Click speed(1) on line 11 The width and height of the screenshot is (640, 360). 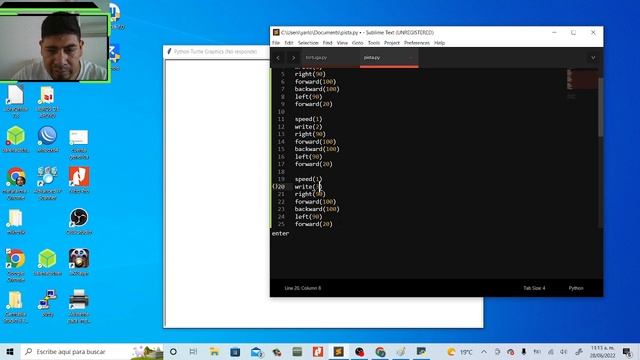[x=309, y=119]
